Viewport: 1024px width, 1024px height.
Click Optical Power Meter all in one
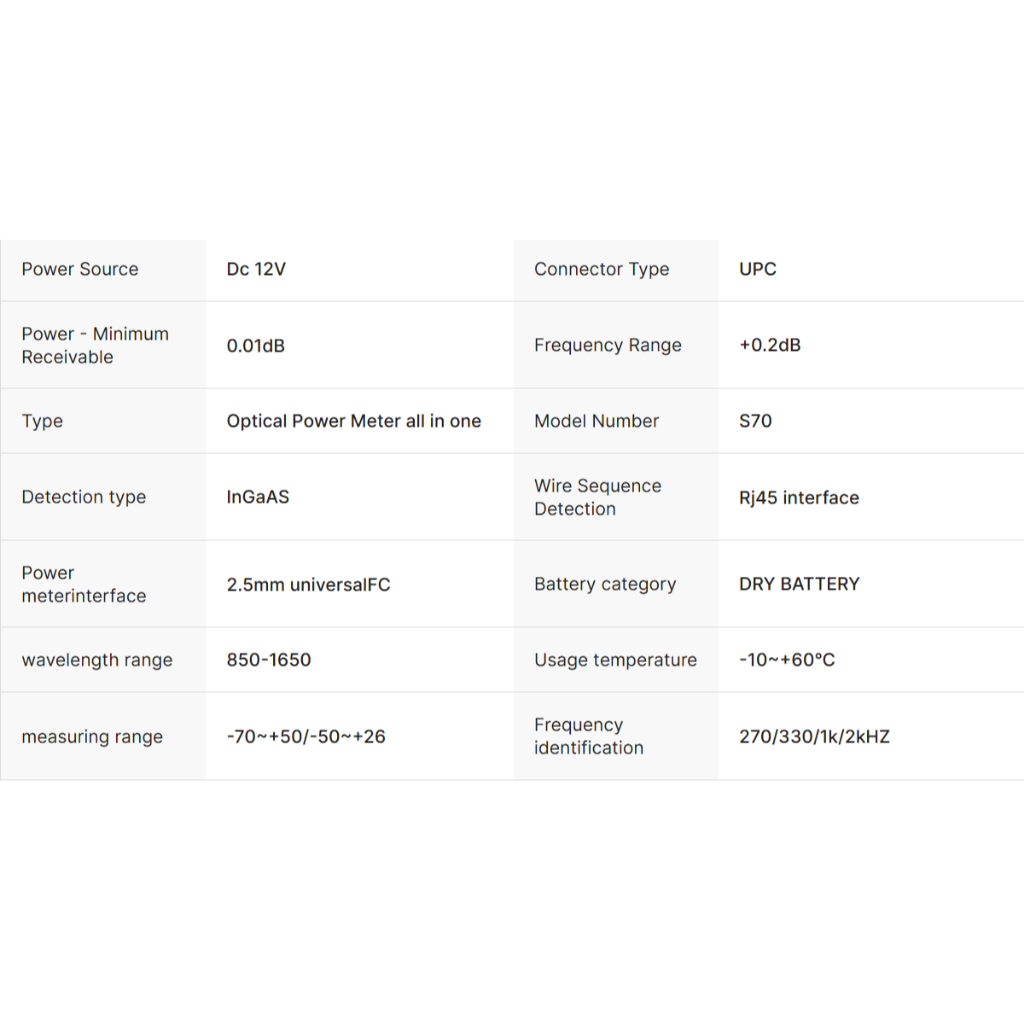(353, 421)
